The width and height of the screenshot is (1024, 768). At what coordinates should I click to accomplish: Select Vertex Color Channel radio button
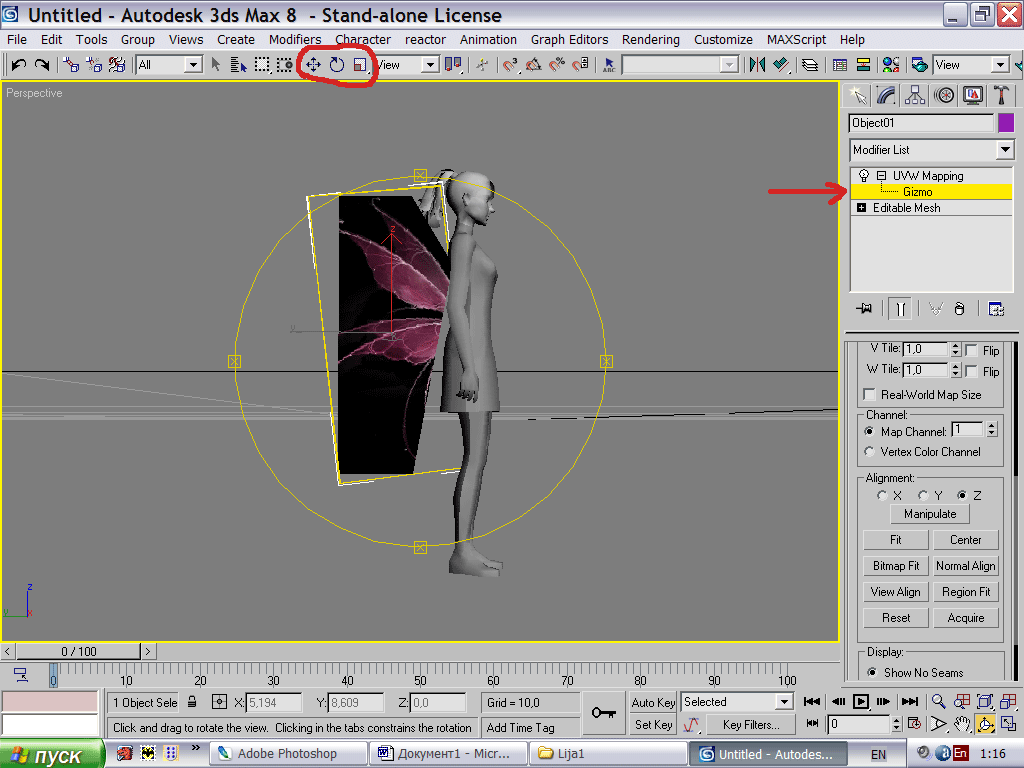869,451
